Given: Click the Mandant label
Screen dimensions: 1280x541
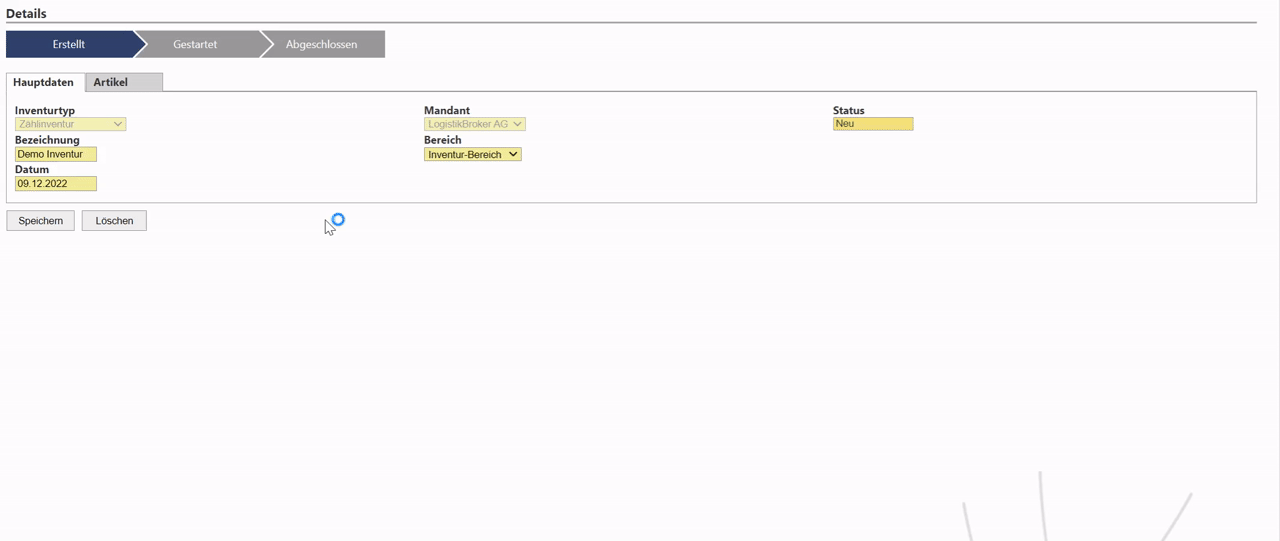Looking at the screenshot, I should [447, 110].
